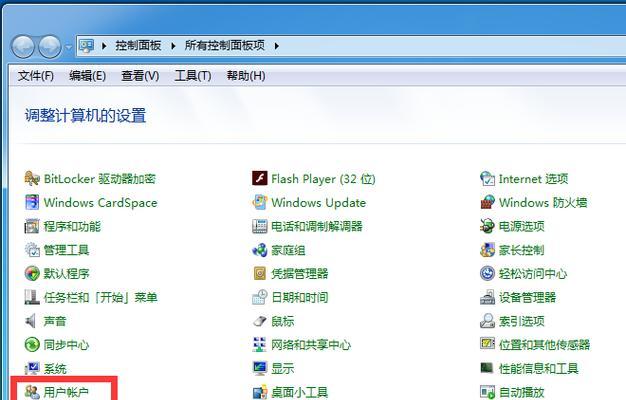Open the Windows 防火墙 link
This screenshot has height=400, width=626.
pyautogui.click(x=543, y=203)
